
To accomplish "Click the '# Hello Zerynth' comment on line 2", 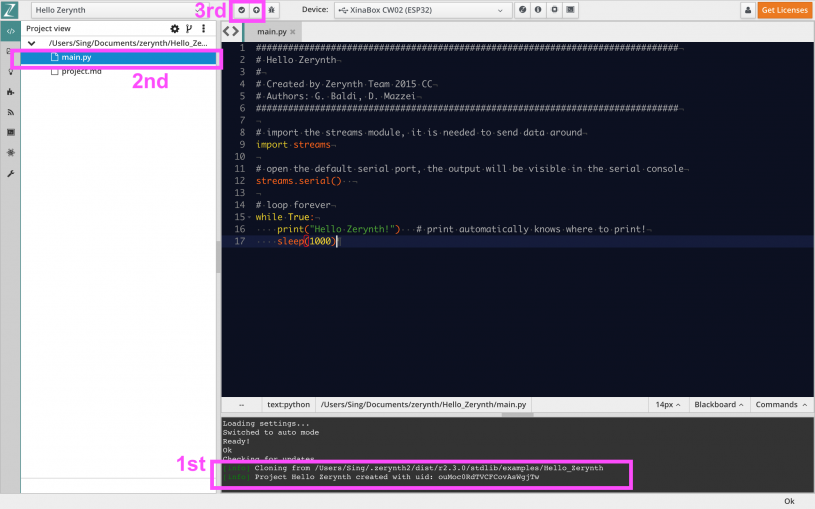I will click(296, 60).
